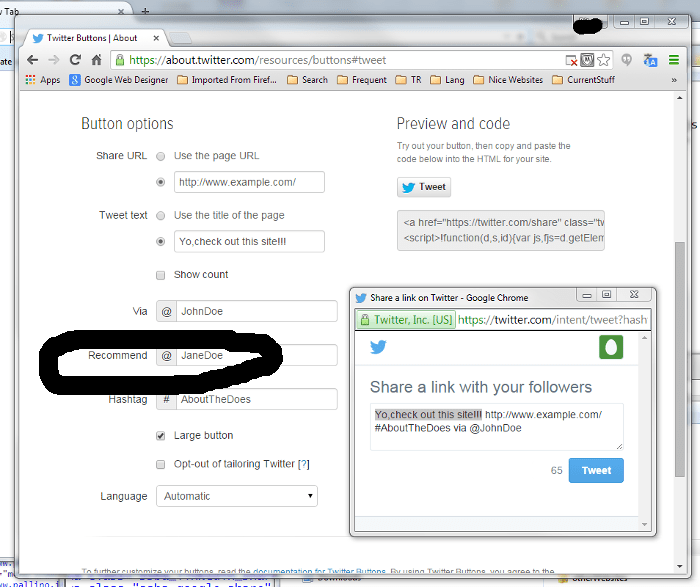Click the Recommend field with JaneDoe

[257, 355]
